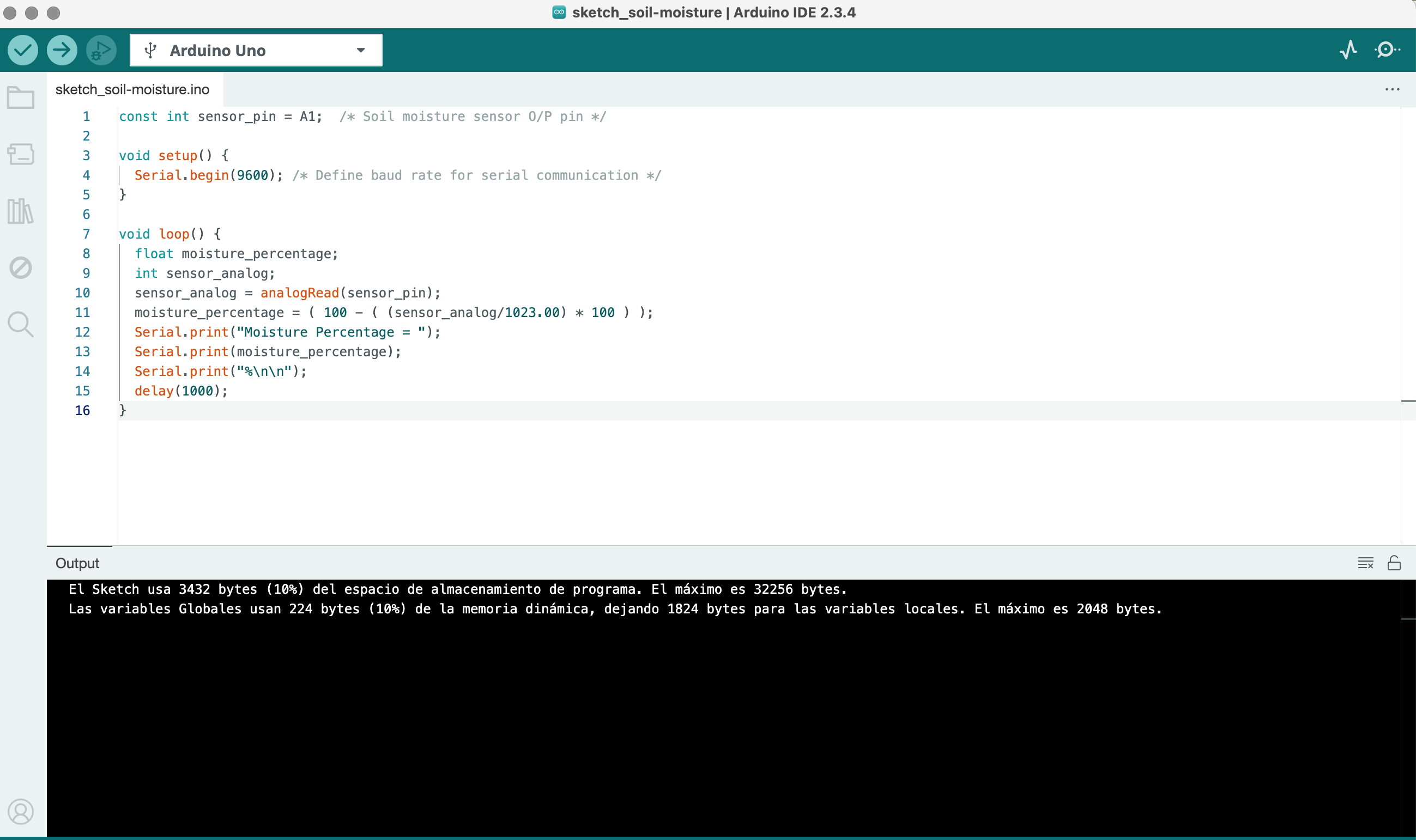Screen dimensions: 1416x840
Task: Click the baud rate comment text
Action: point(477,175)
